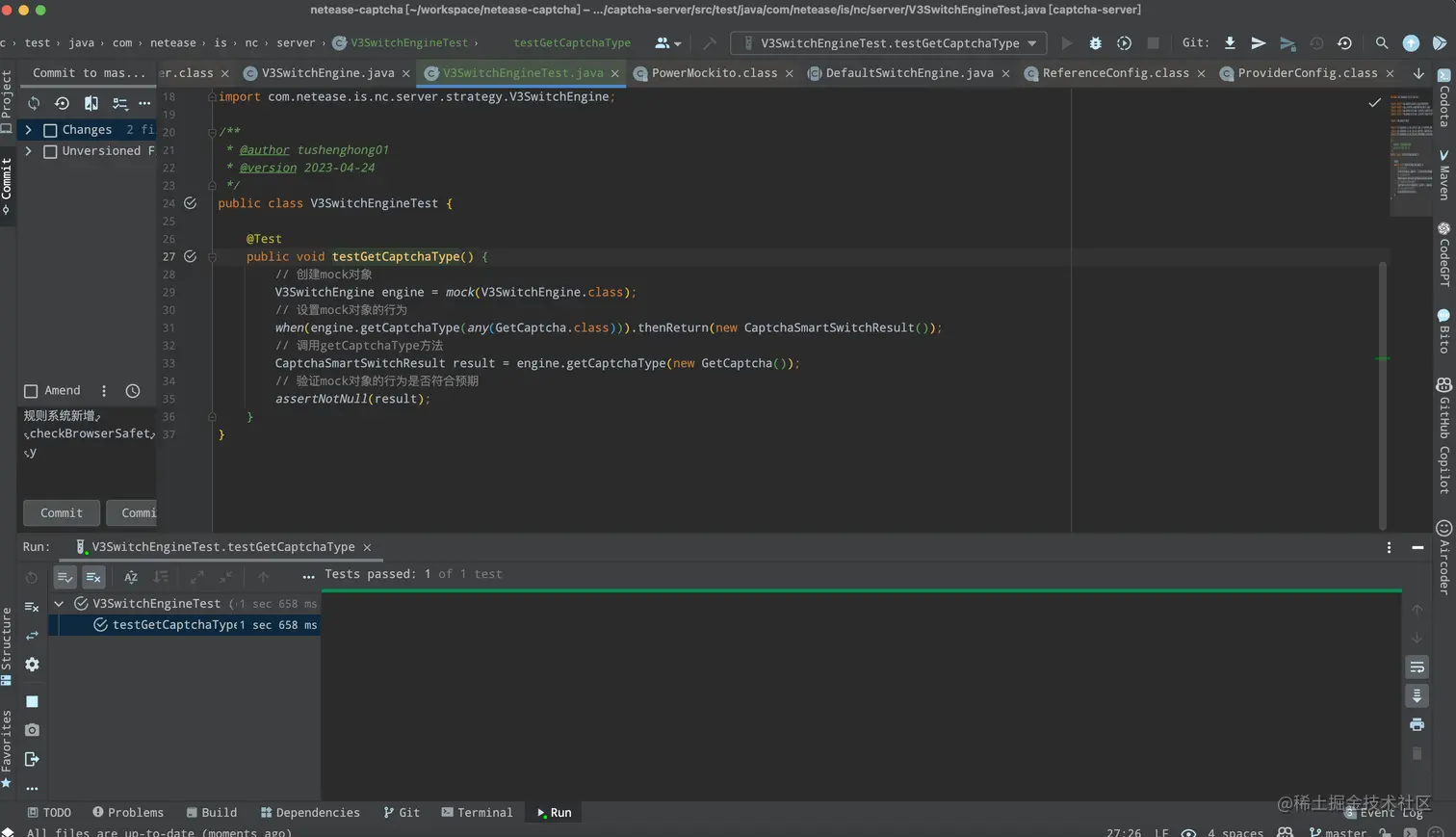Screen dimensions: 1456x837
Task: Click the print icon in Run output
Action: (1417, 724)
